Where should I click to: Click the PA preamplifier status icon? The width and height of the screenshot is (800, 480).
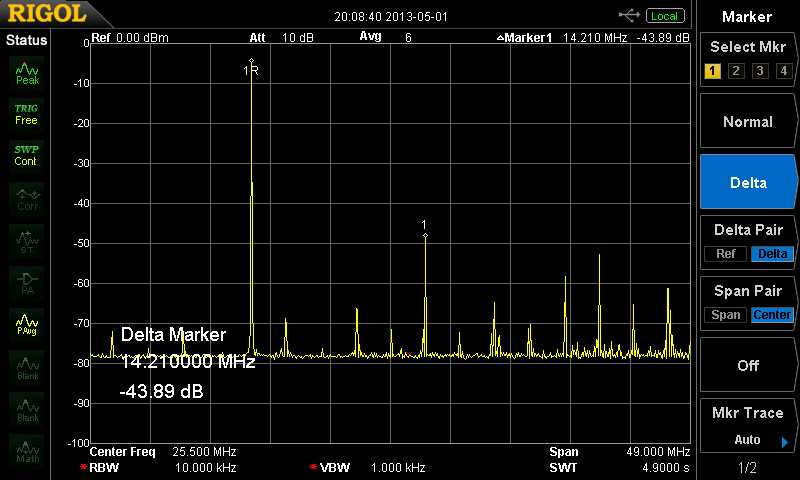point(27,281)
